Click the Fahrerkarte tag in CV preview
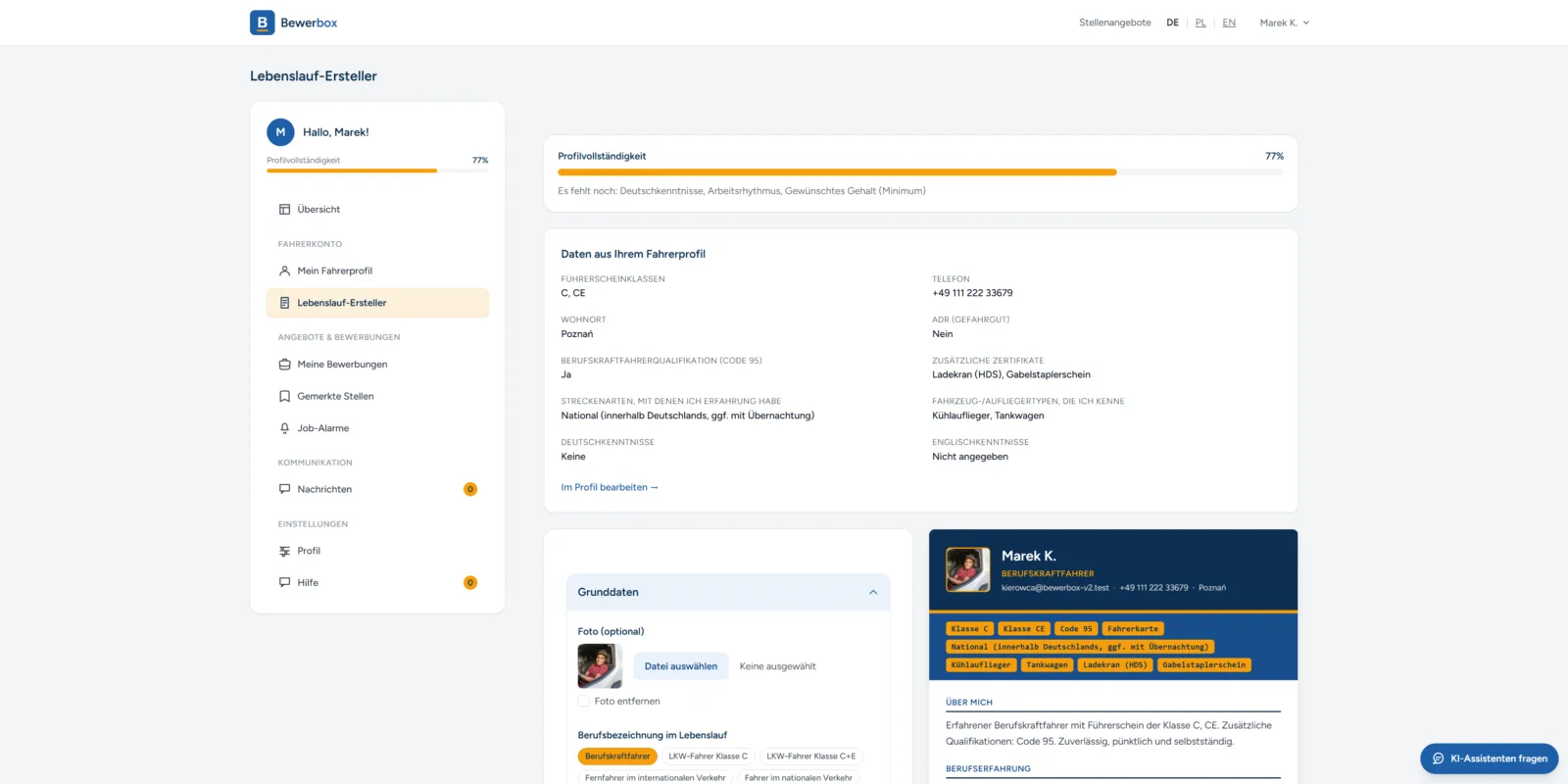 click(1133, 629)
